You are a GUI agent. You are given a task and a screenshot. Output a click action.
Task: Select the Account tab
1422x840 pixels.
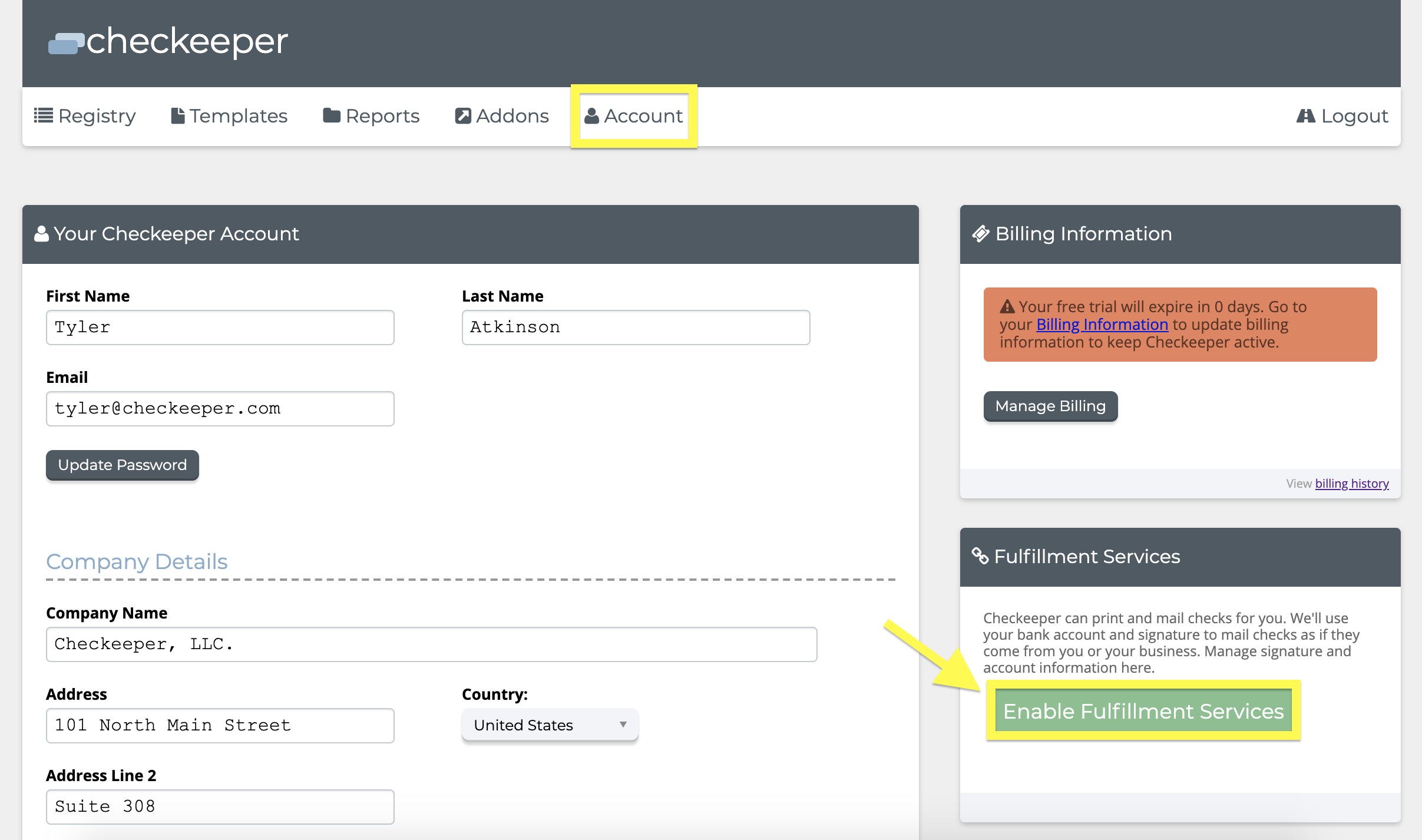pos(634,116)
